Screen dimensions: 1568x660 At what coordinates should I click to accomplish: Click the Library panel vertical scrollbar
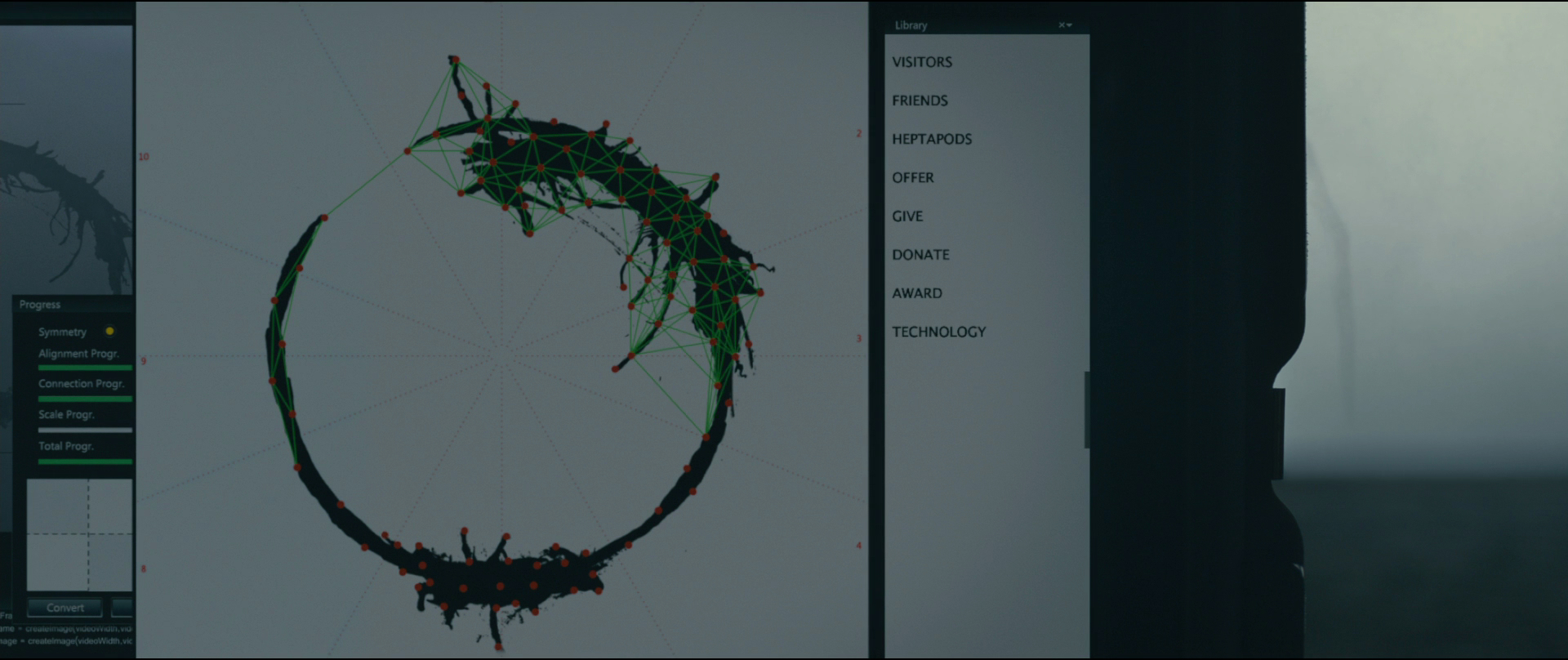tap(1087, 409)
